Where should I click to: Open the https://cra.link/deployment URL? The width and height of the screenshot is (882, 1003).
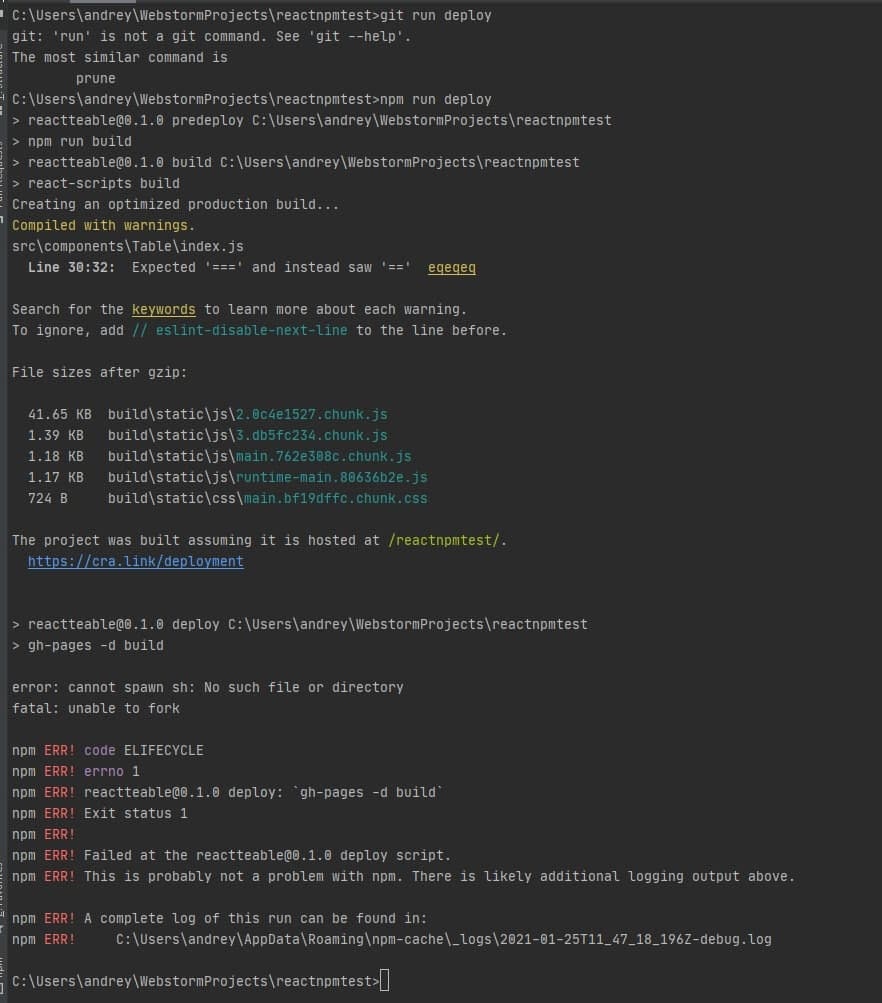(x=136, y=561)
